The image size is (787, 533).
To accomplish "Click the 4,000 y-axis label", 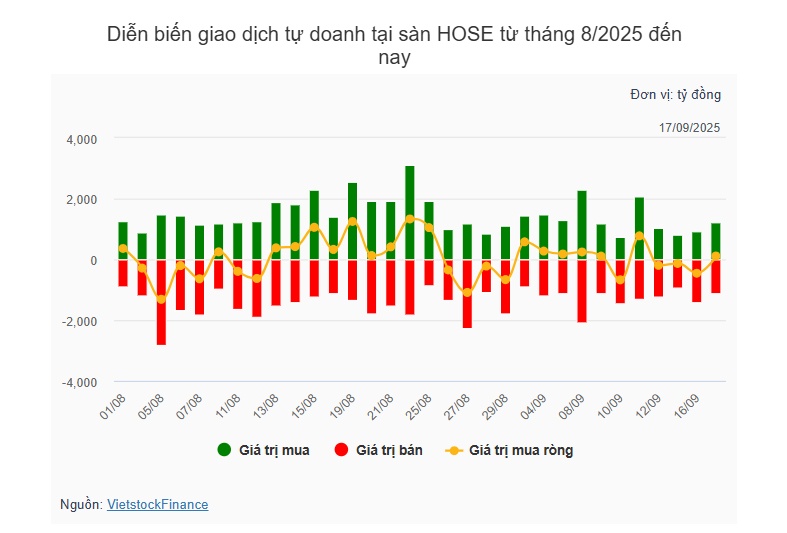I will point(82,140).
